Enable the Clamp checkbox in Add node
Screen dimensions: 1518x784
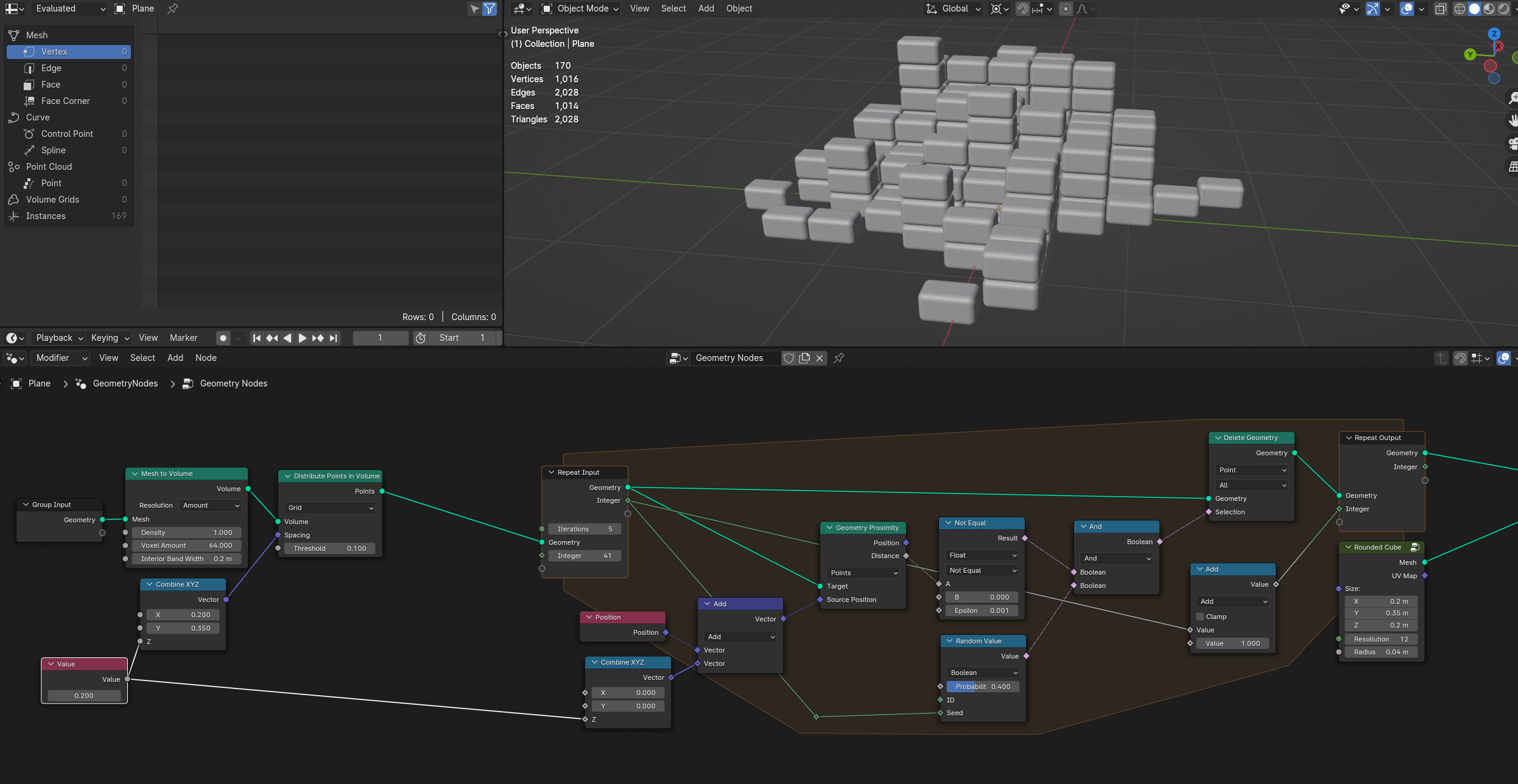(x=1200, y=617)
